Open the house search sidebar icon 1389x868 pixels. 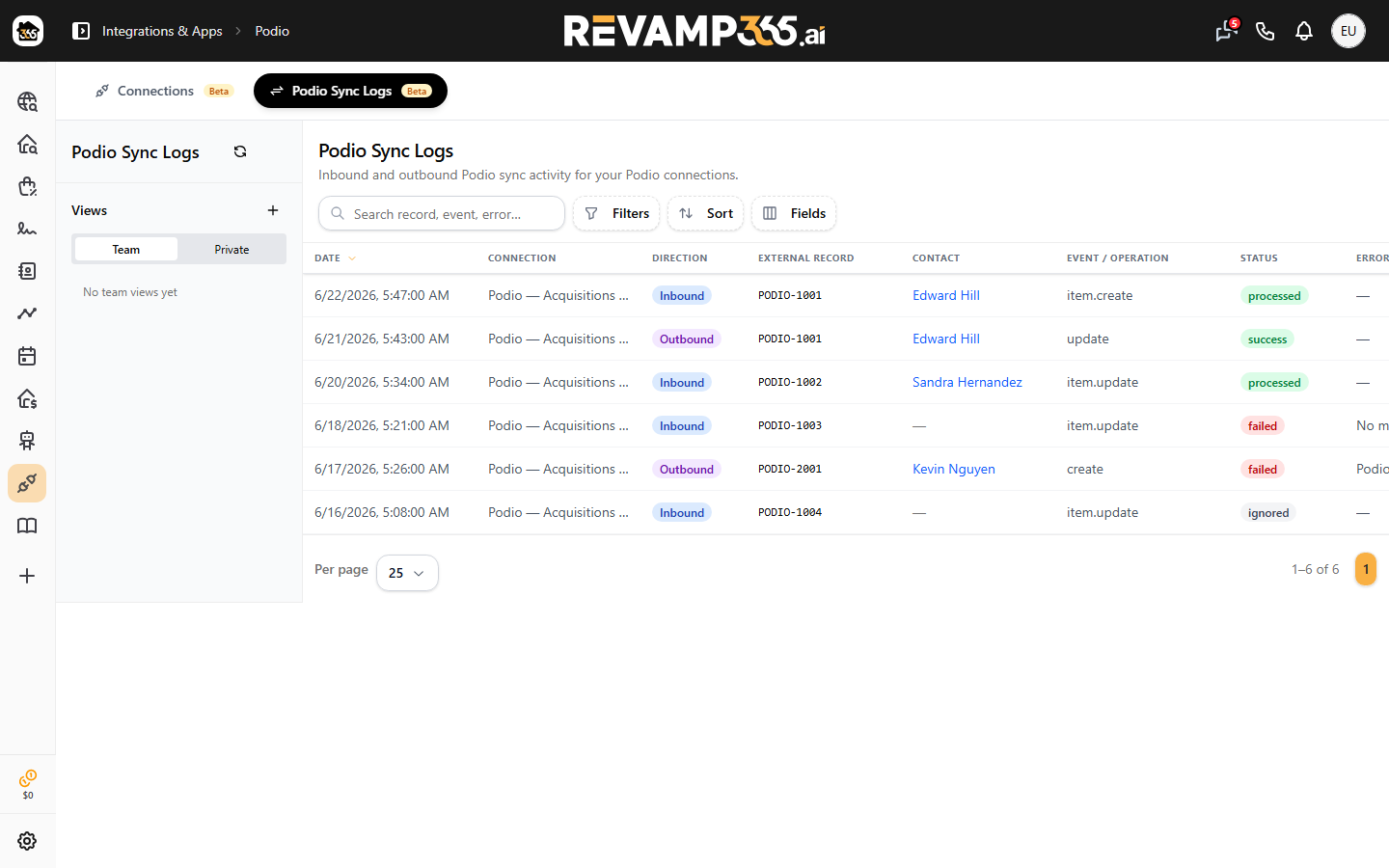click(x=27, y=144)
